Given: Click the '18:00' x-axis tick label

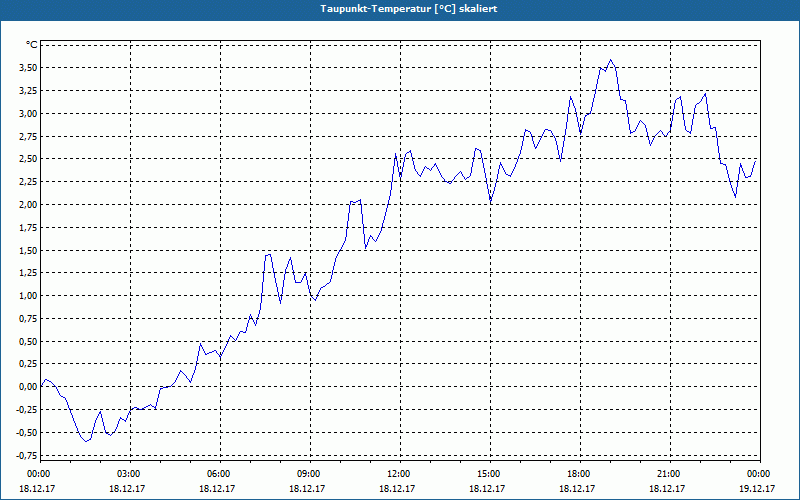Looking at the screenshot, I should [x=580, y=474].
